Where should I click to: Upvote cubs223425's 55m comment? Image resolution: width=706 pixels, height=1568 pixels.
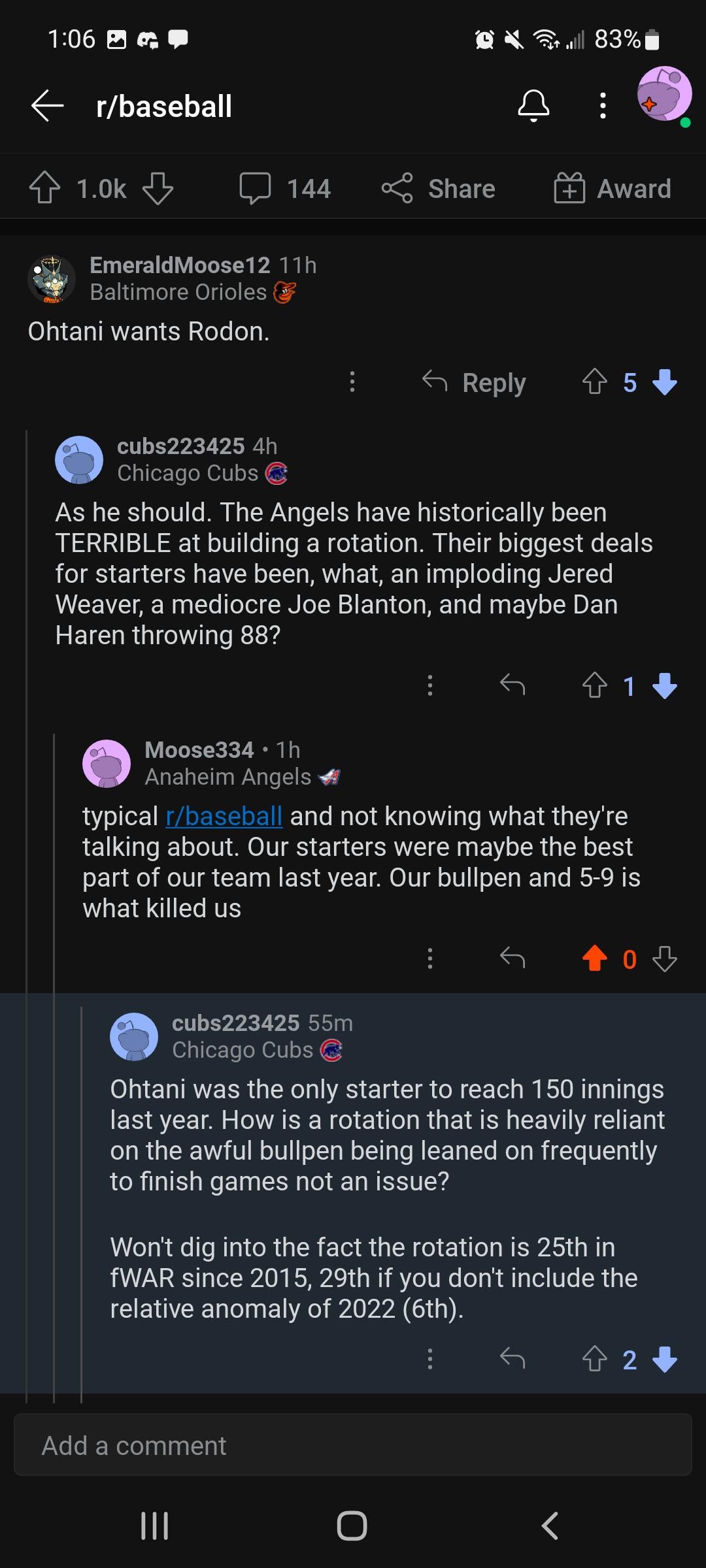coord(595,1359)
